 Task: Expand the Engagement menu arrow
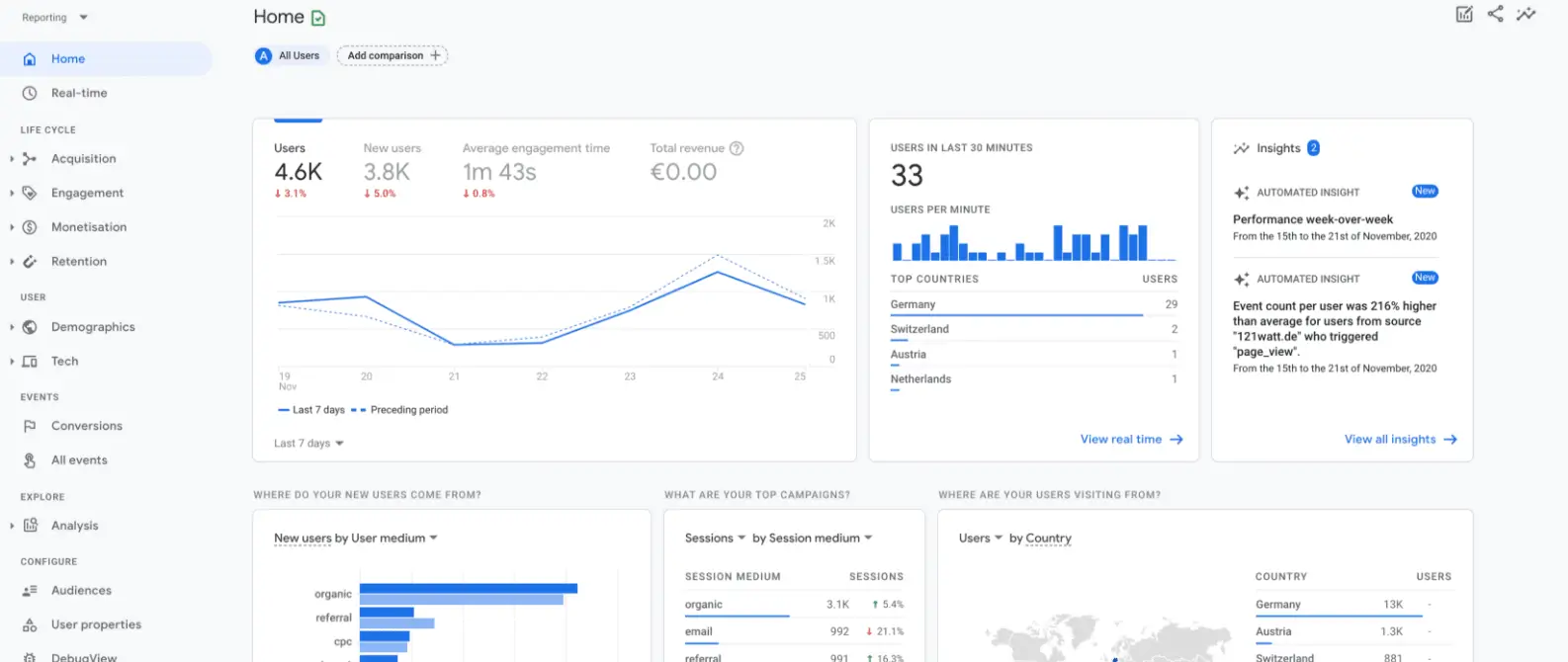[11, 193]
